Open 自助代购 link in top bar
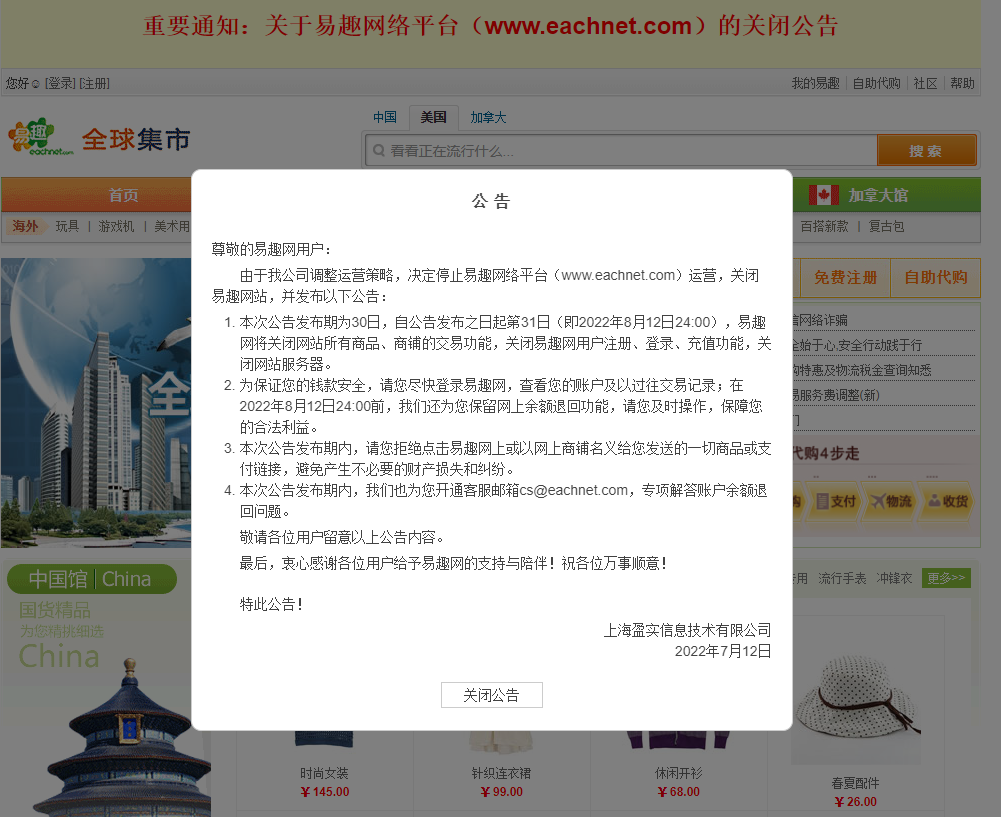 click(877, 84)
